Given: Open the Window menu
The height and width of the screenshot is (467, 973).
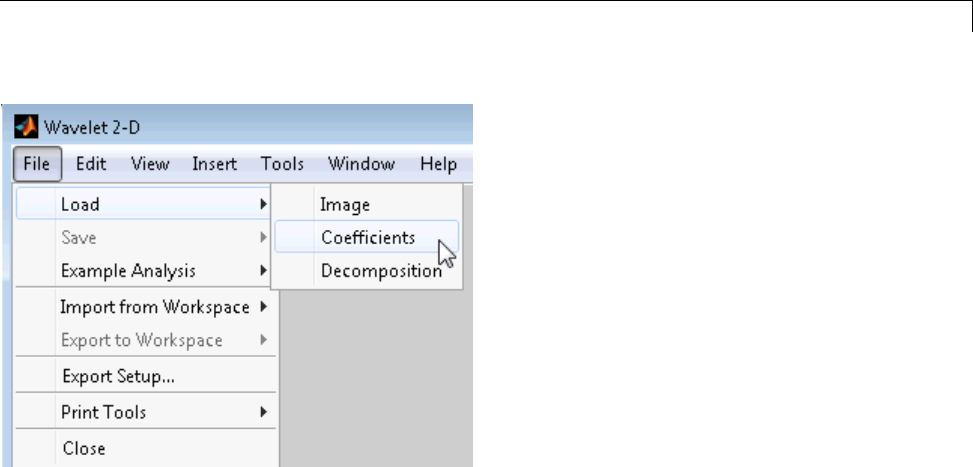Looking at the screenshot, I should 361,164.
